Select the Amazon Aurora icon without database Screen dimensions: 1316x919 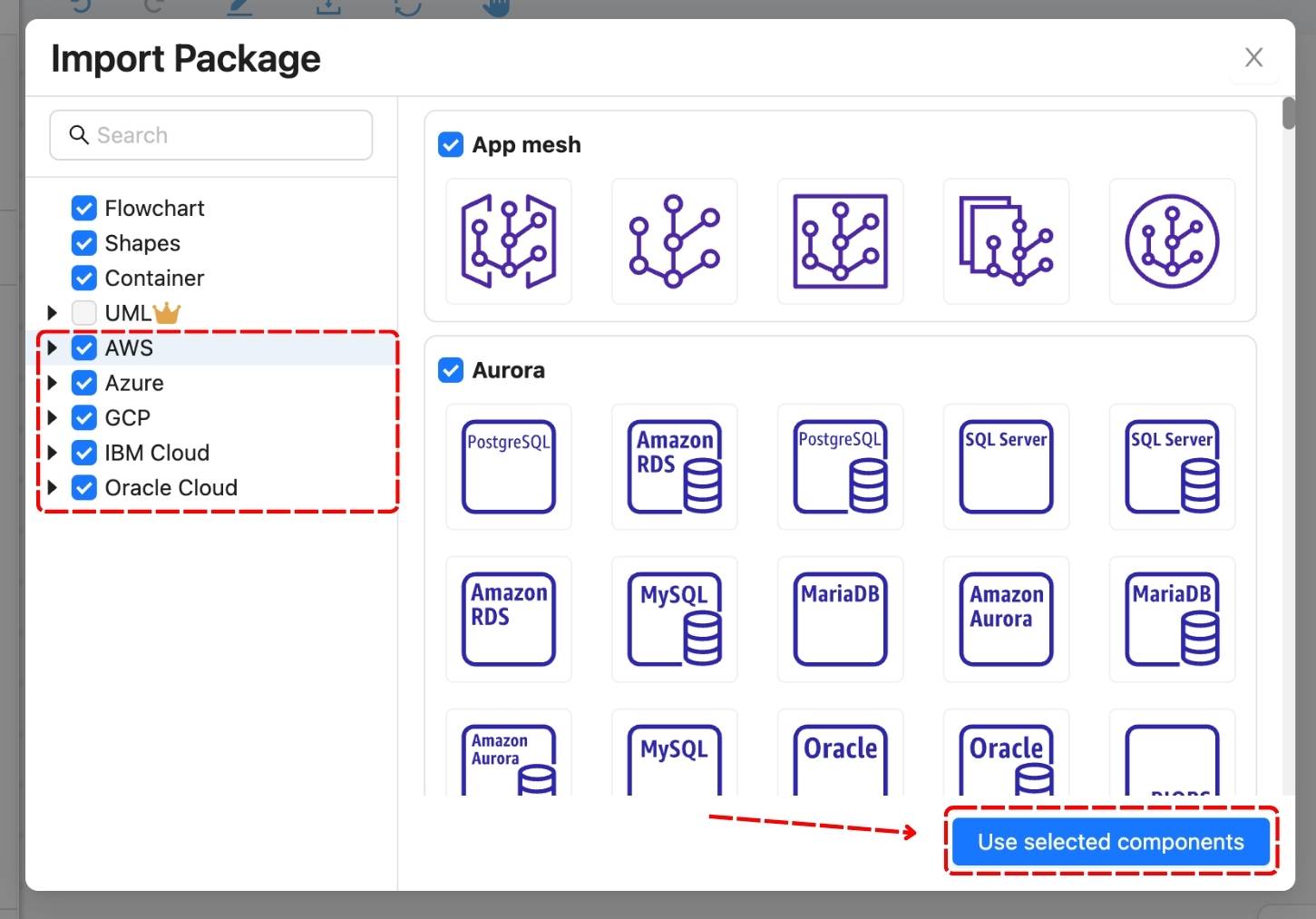click(x=1006, y=619)
